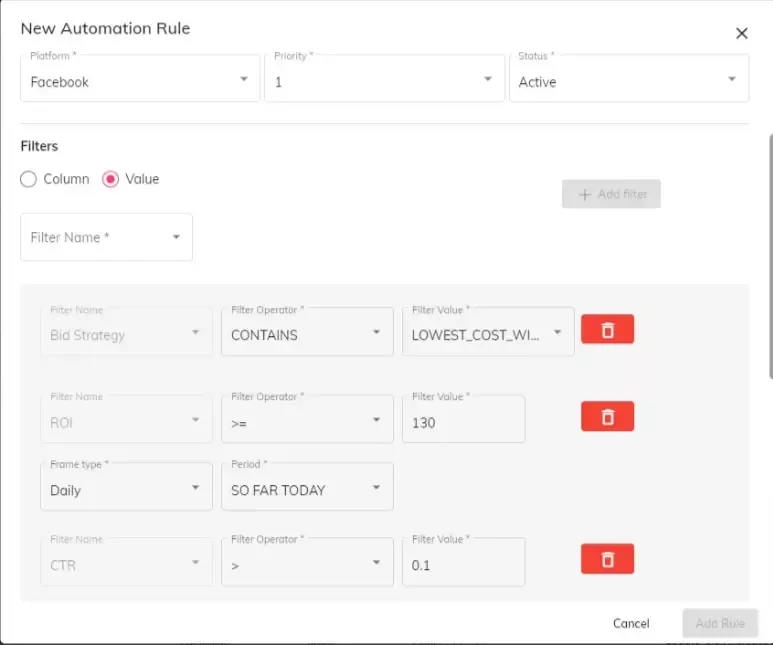
Task: Click the ROI filter value field 130
Action: 462,422
